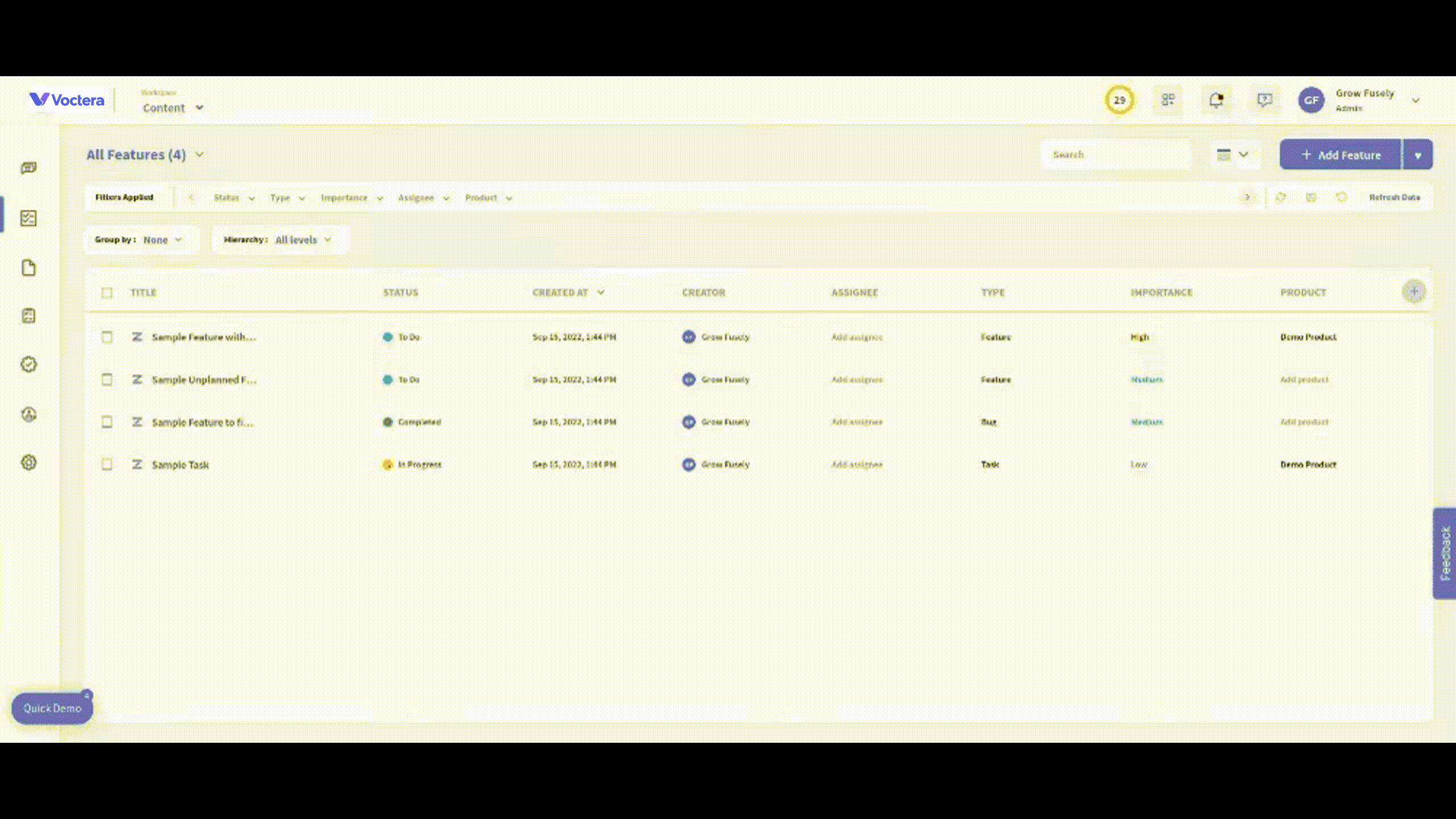Open the analytics pie chart sidebar icon

(x=28, y=414)
